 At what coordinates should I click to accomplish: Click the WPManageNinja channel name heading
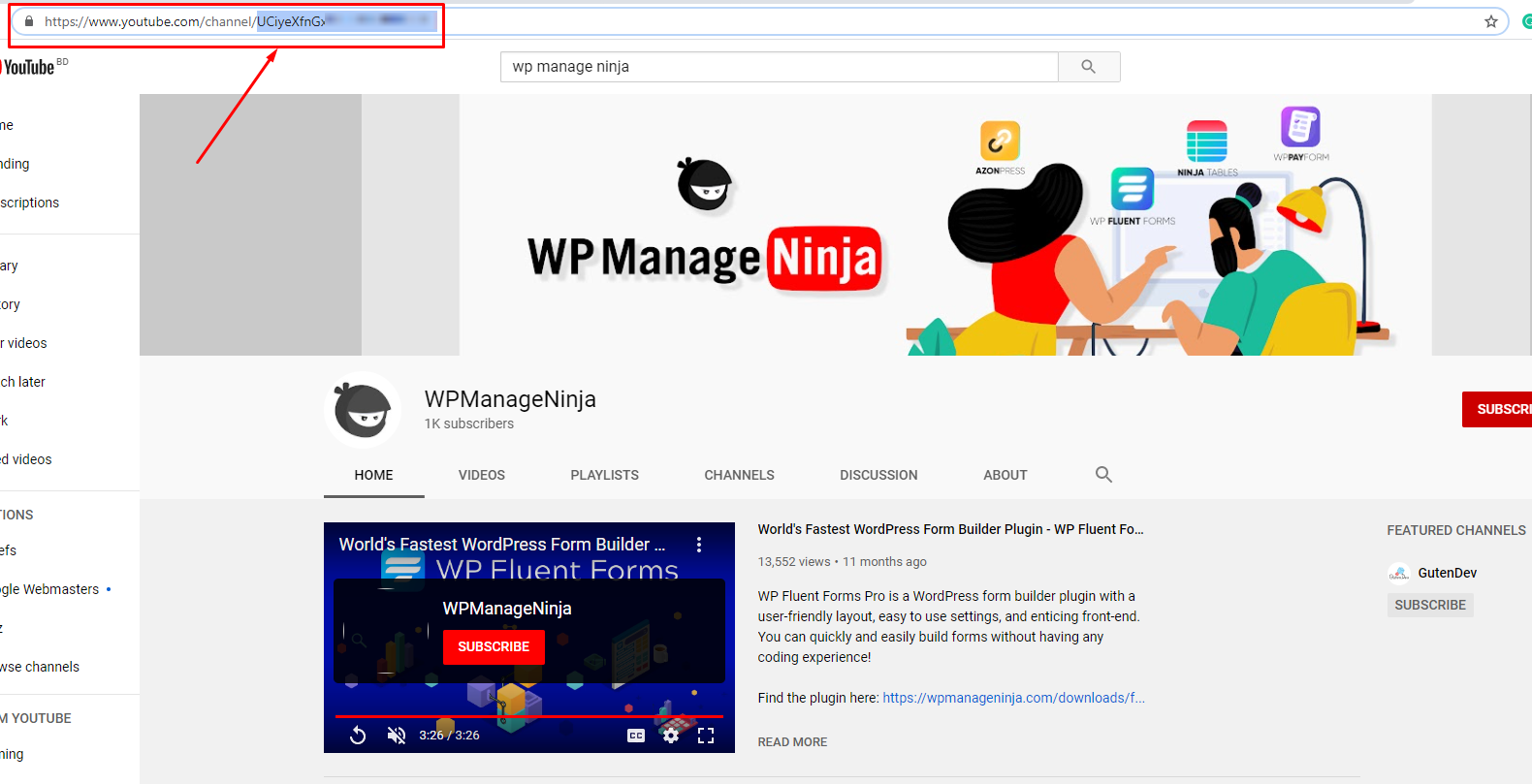(510, 399)
